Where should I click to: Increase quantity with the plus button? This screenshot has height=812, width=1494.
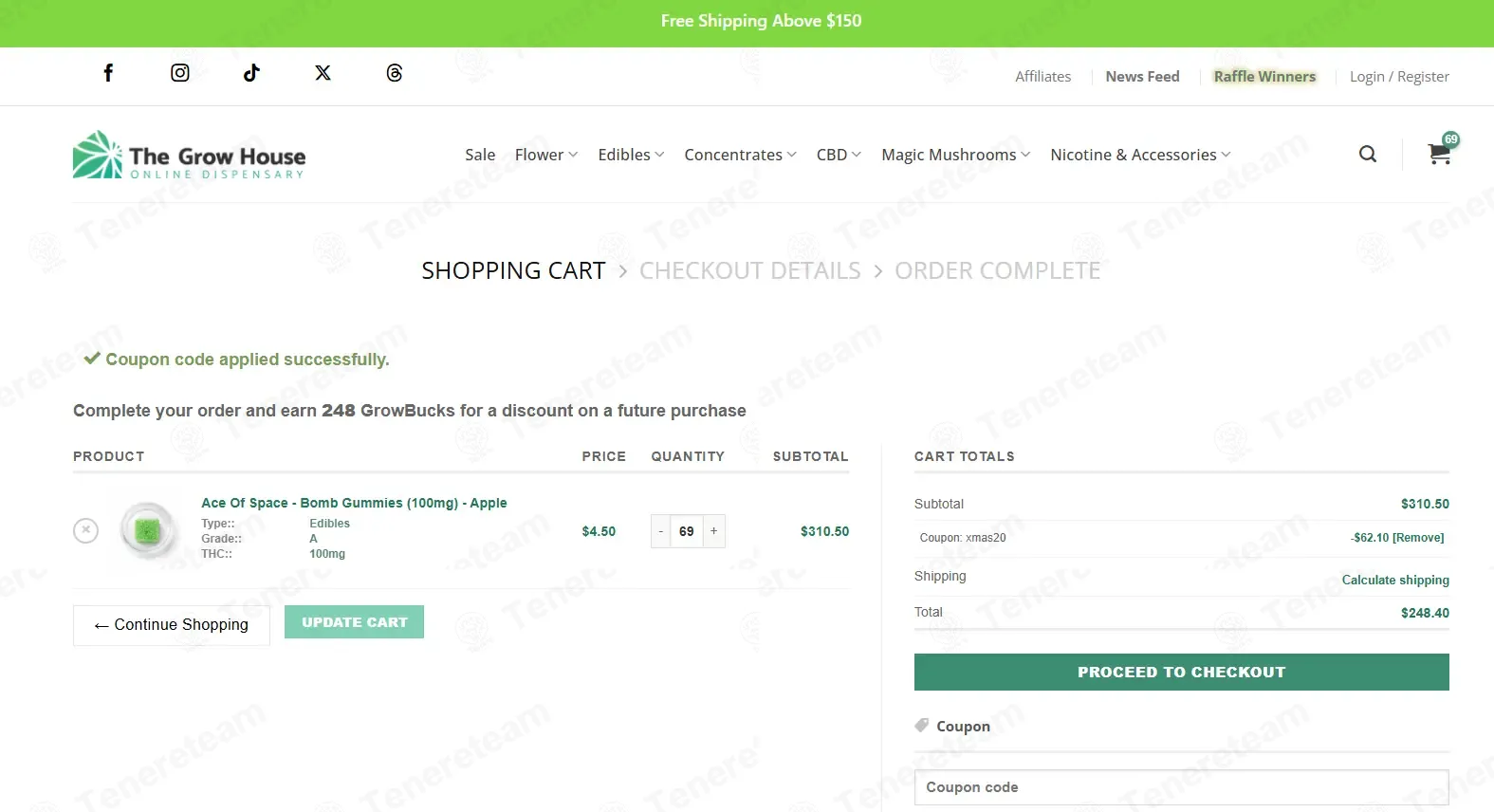pyautogui.click(x=714, y=531)
